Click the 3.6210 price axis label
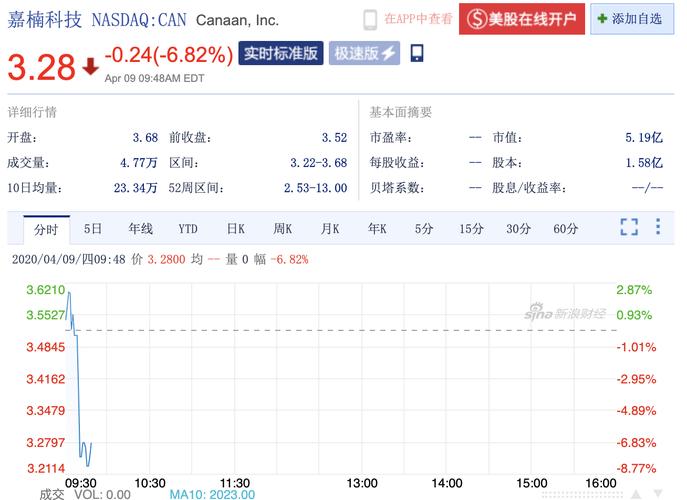The height and width of the screenshot is (500, 687). coord(46,290)
